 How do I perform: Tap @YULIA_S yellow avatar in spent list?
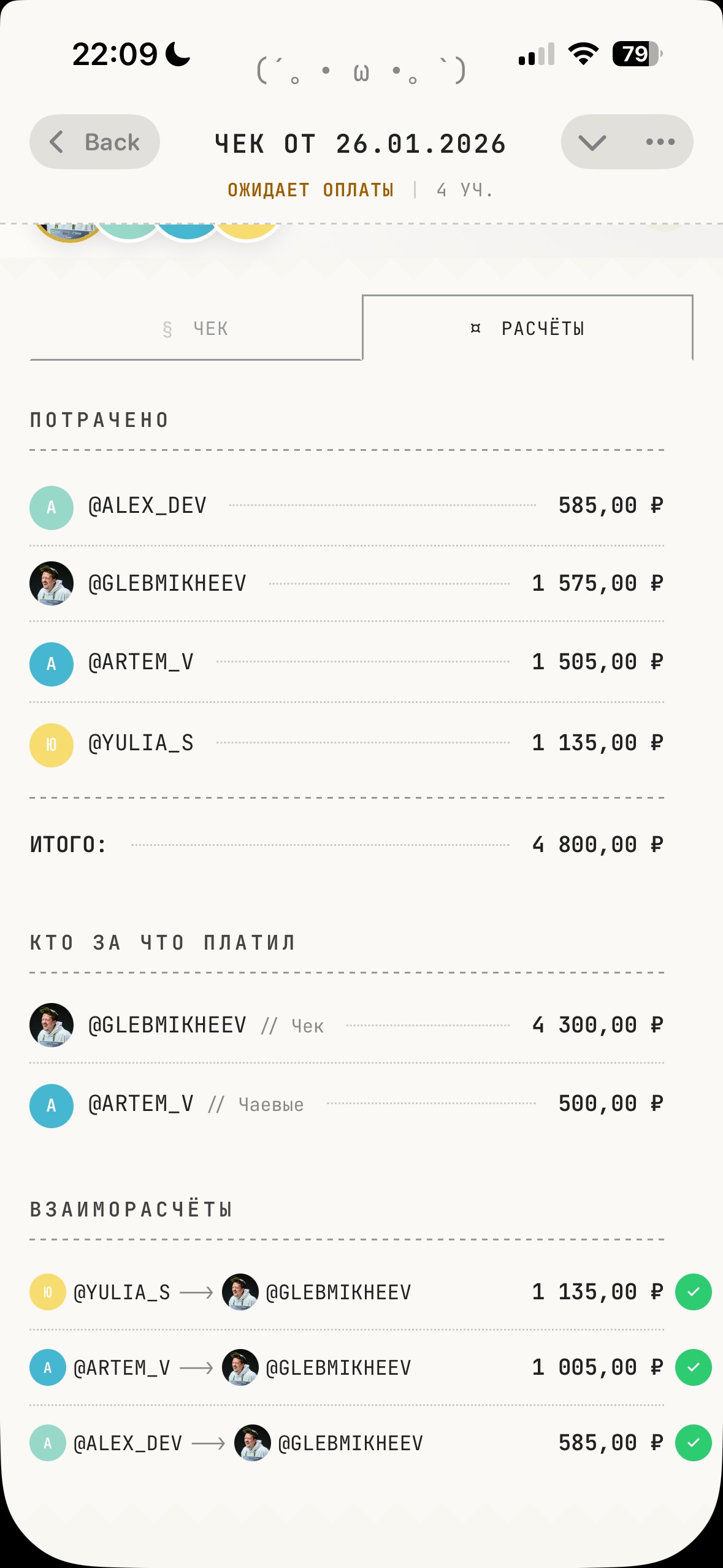52,745
